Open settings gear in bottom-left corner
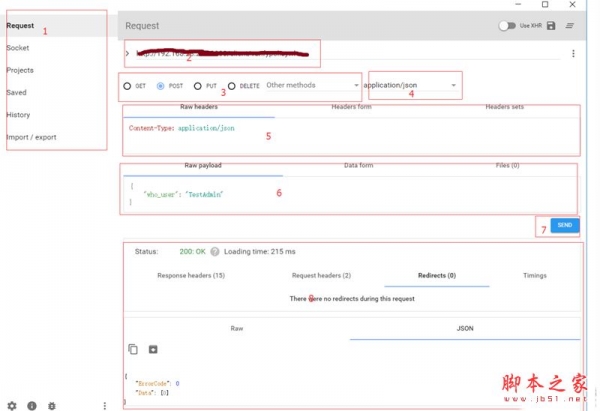The image size is (600, 411). [12, 405]
